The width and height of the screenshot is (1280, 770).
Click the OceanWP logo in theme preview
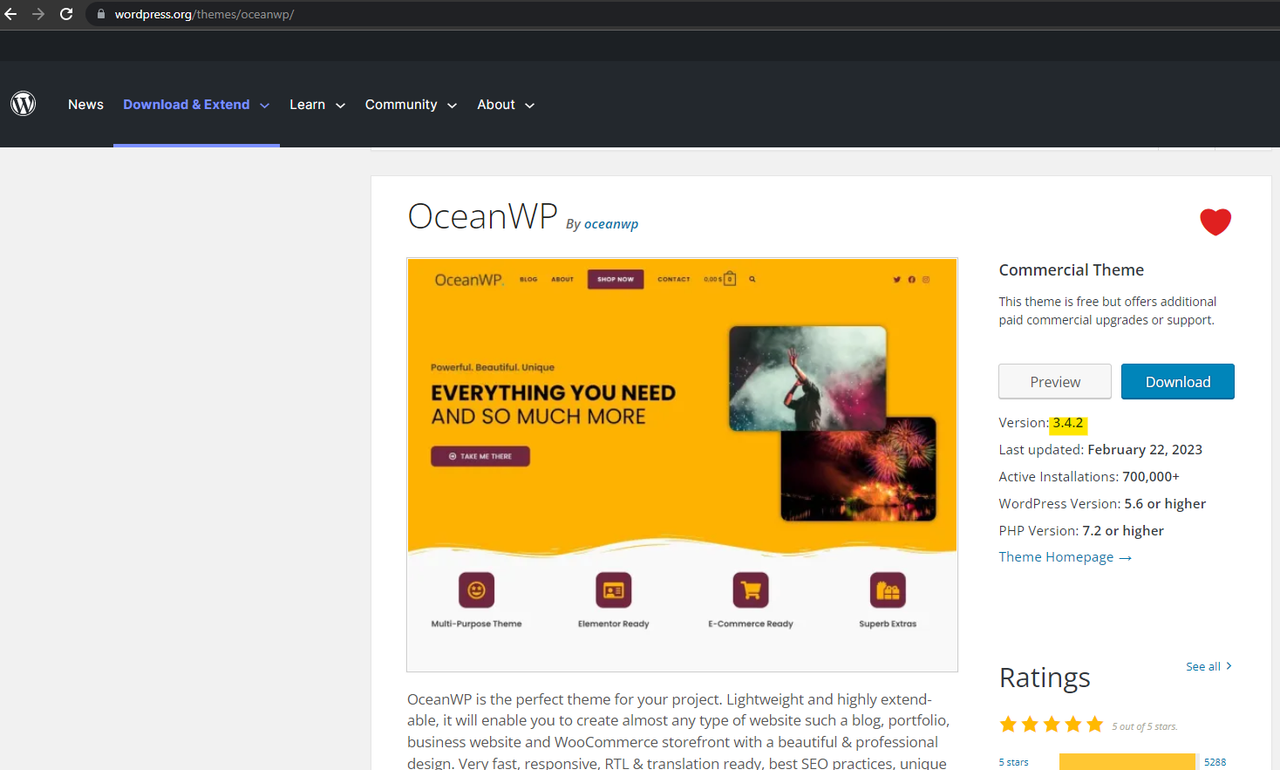(x=469, y=280)
